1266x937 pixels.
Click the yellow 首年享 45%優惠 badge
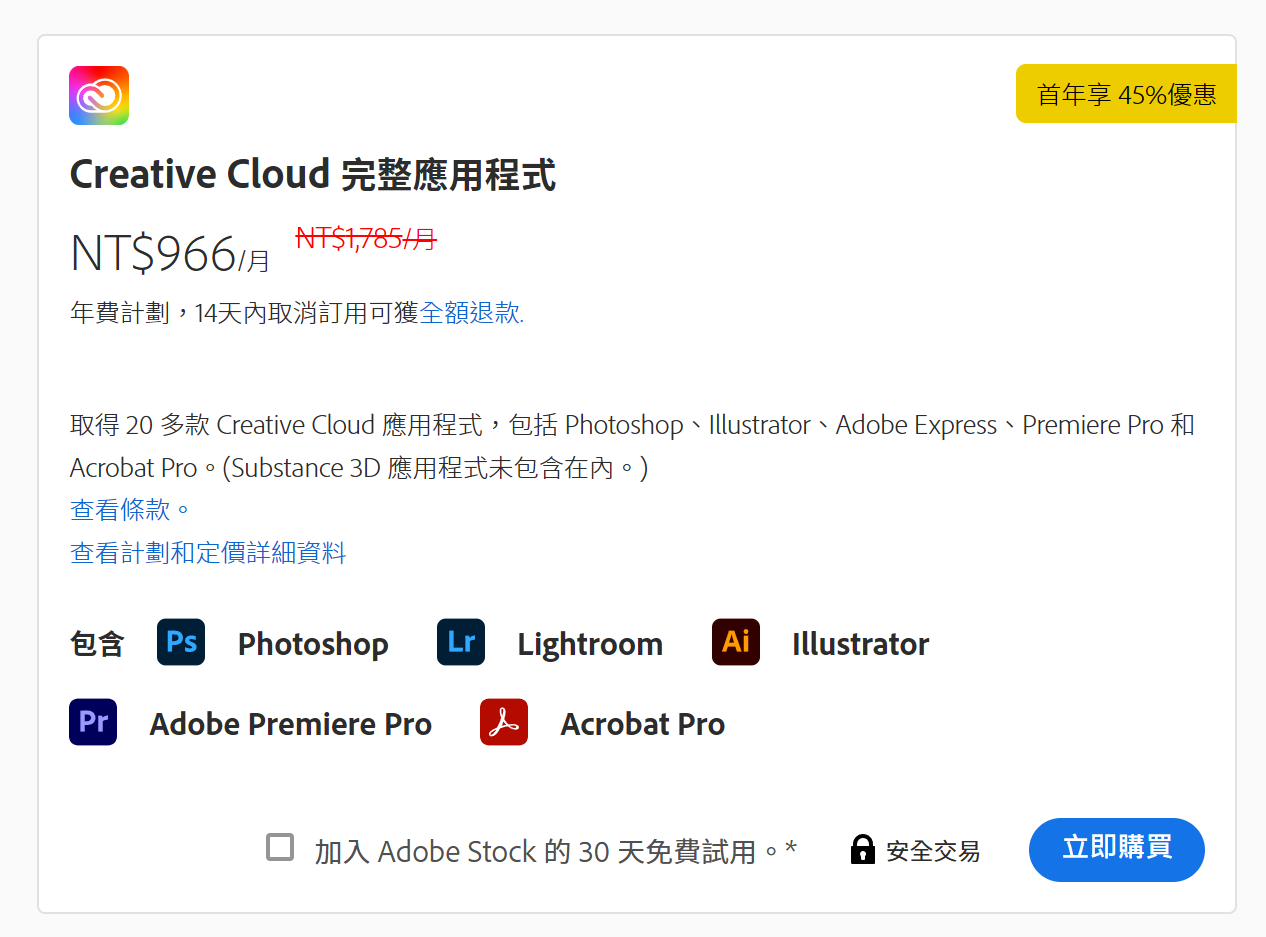[x=1126, y=94]
